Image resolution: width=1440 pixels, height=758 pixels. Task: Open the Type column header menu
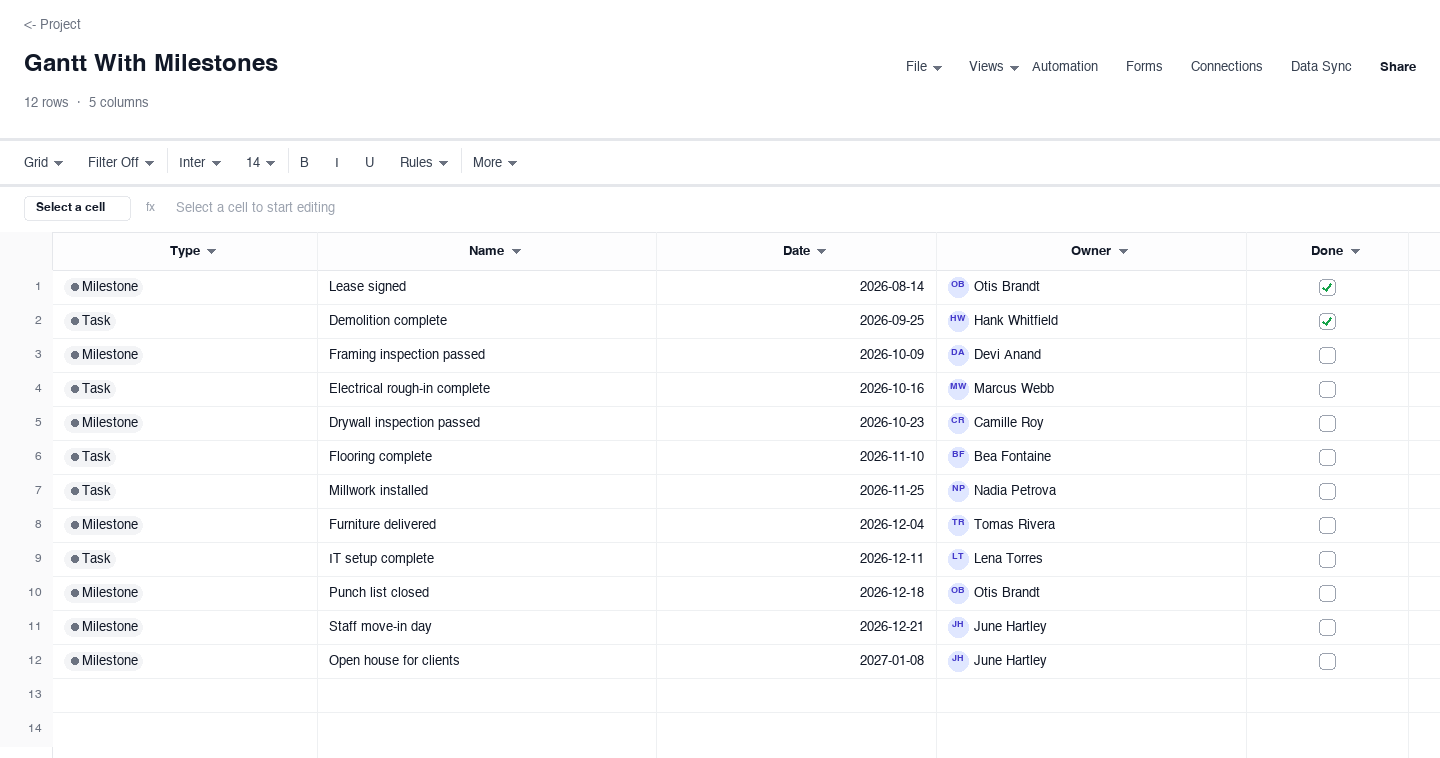click(x=211, y=252)
